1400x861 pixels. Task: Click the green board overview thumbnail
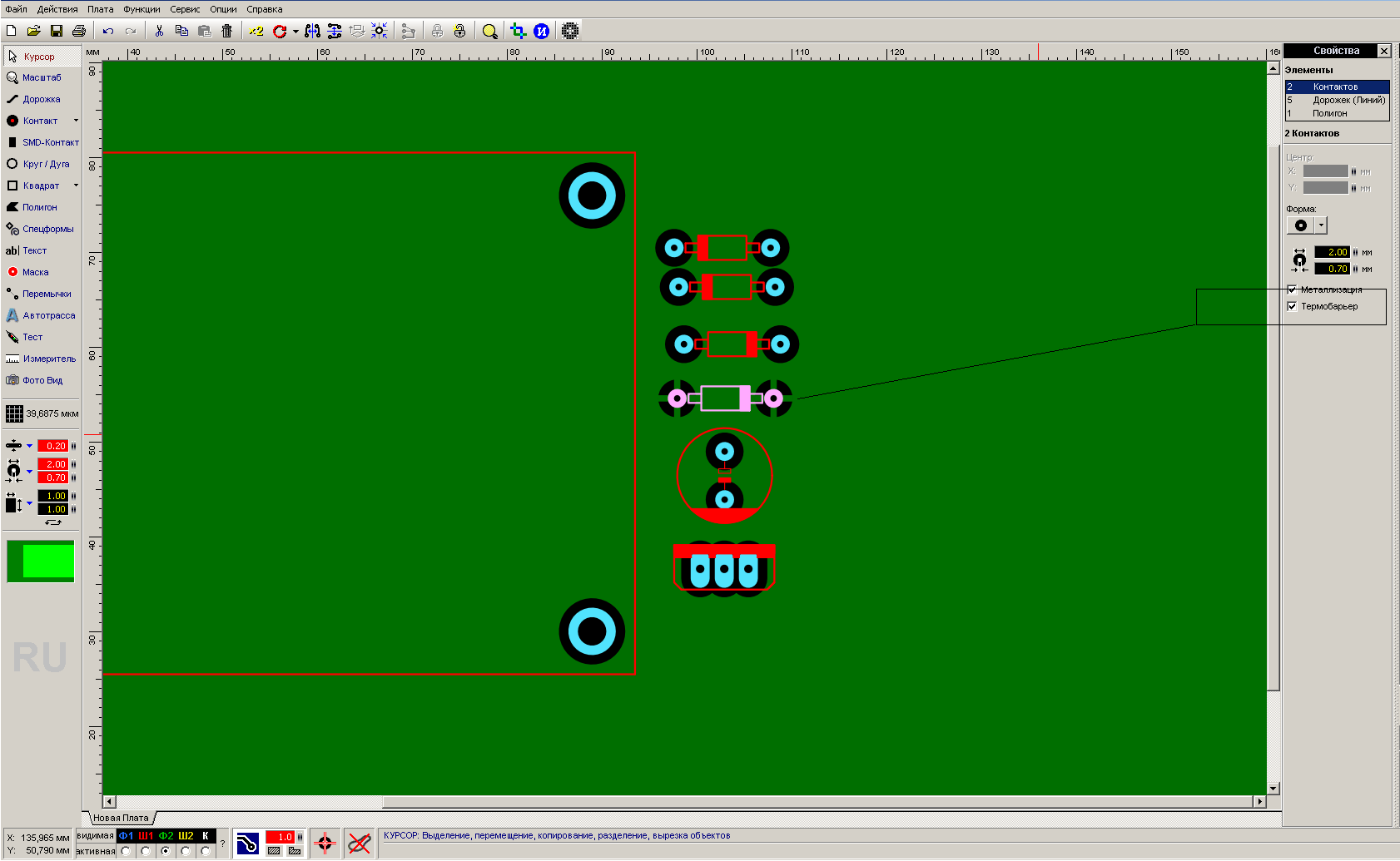[x=41, y=562]
